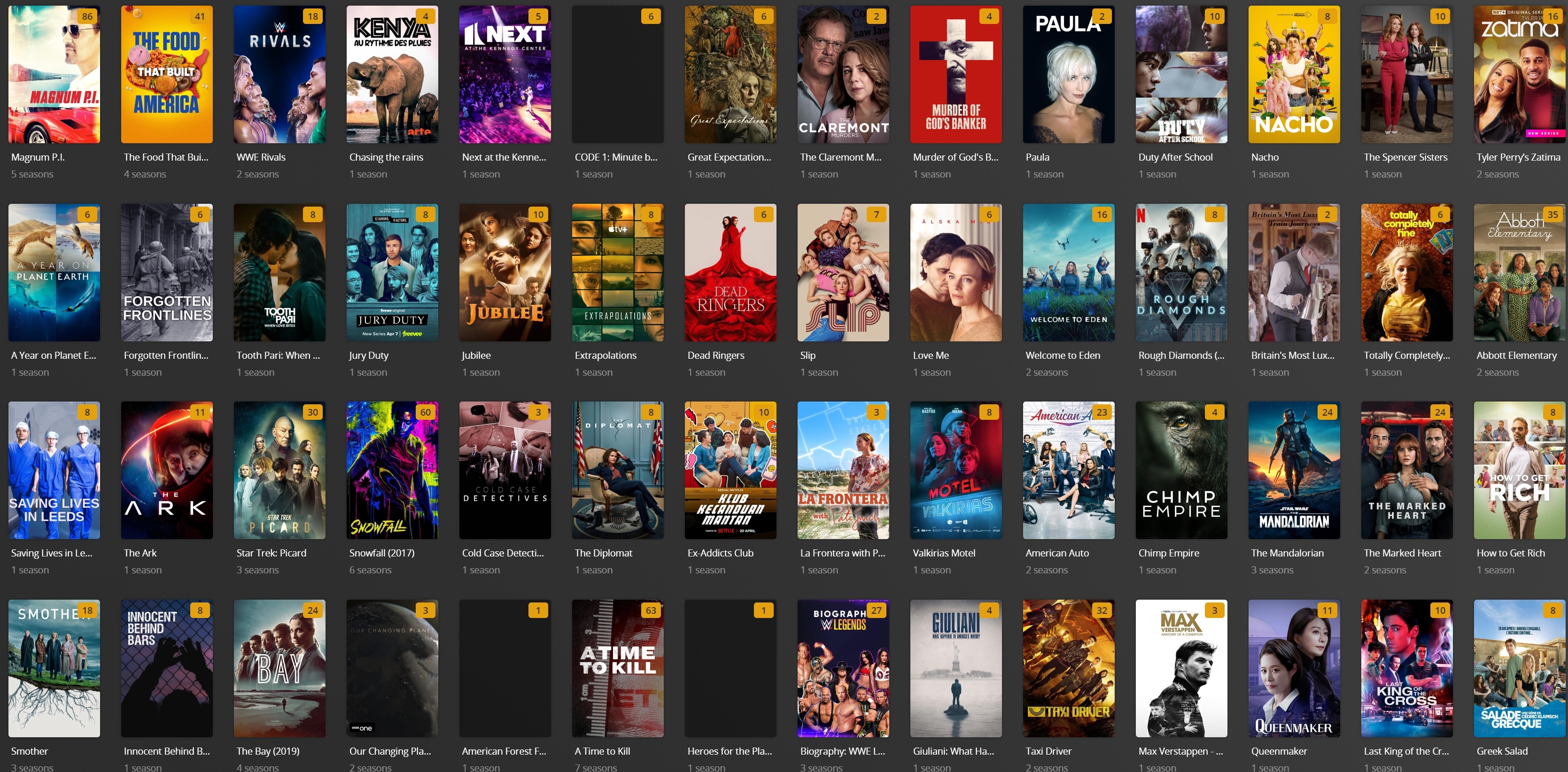1568x772 pixels.
Task: Open the Giuliani poster
Action: (955, 669)
